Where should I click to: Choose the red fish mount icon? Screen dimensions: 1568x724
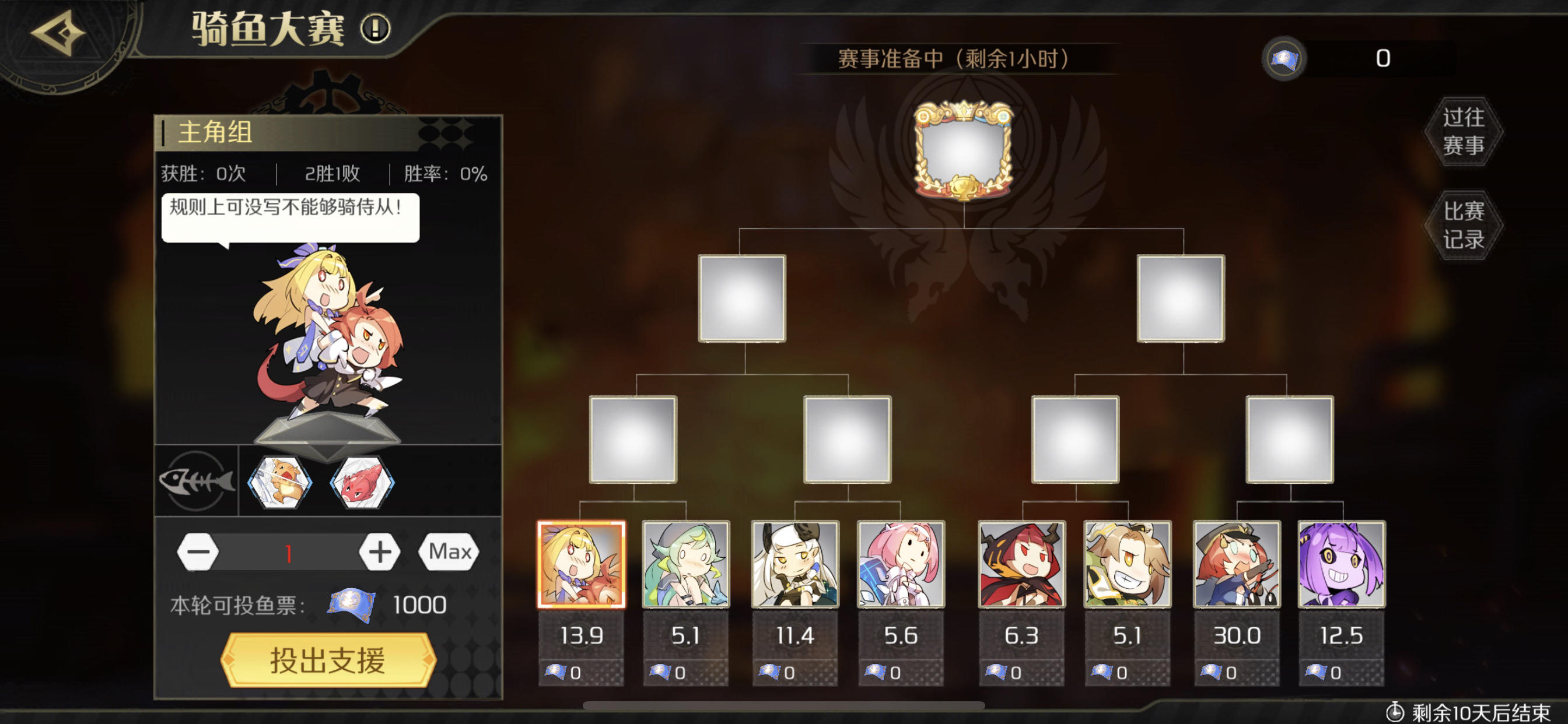(x=362, y=482)
